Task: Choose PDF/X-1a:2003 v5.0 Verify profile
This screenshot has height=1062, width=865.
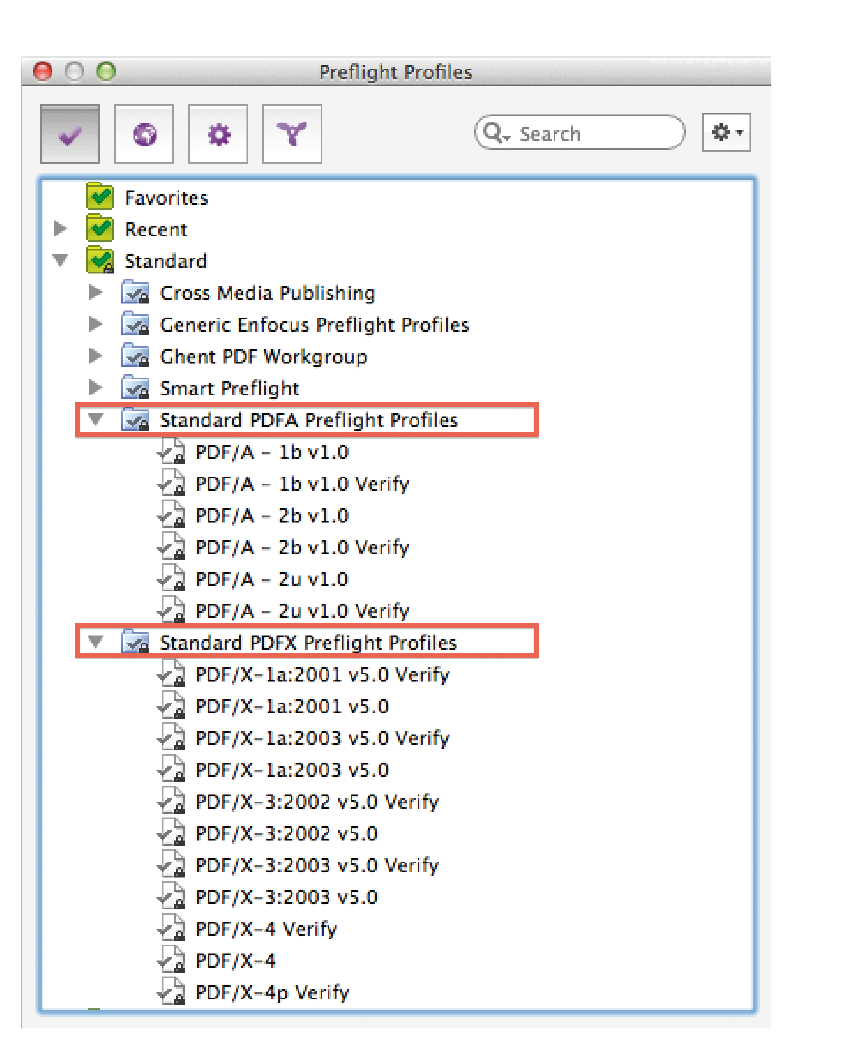Action: (x=322, y=738)
